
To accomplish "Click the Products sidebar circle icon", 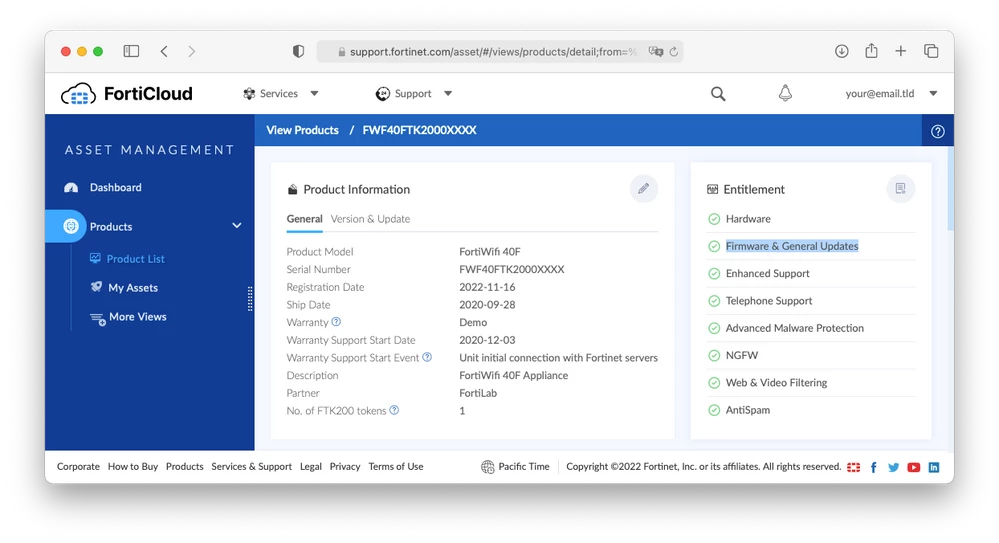I will pyautogui.click(x=71, y=226).
